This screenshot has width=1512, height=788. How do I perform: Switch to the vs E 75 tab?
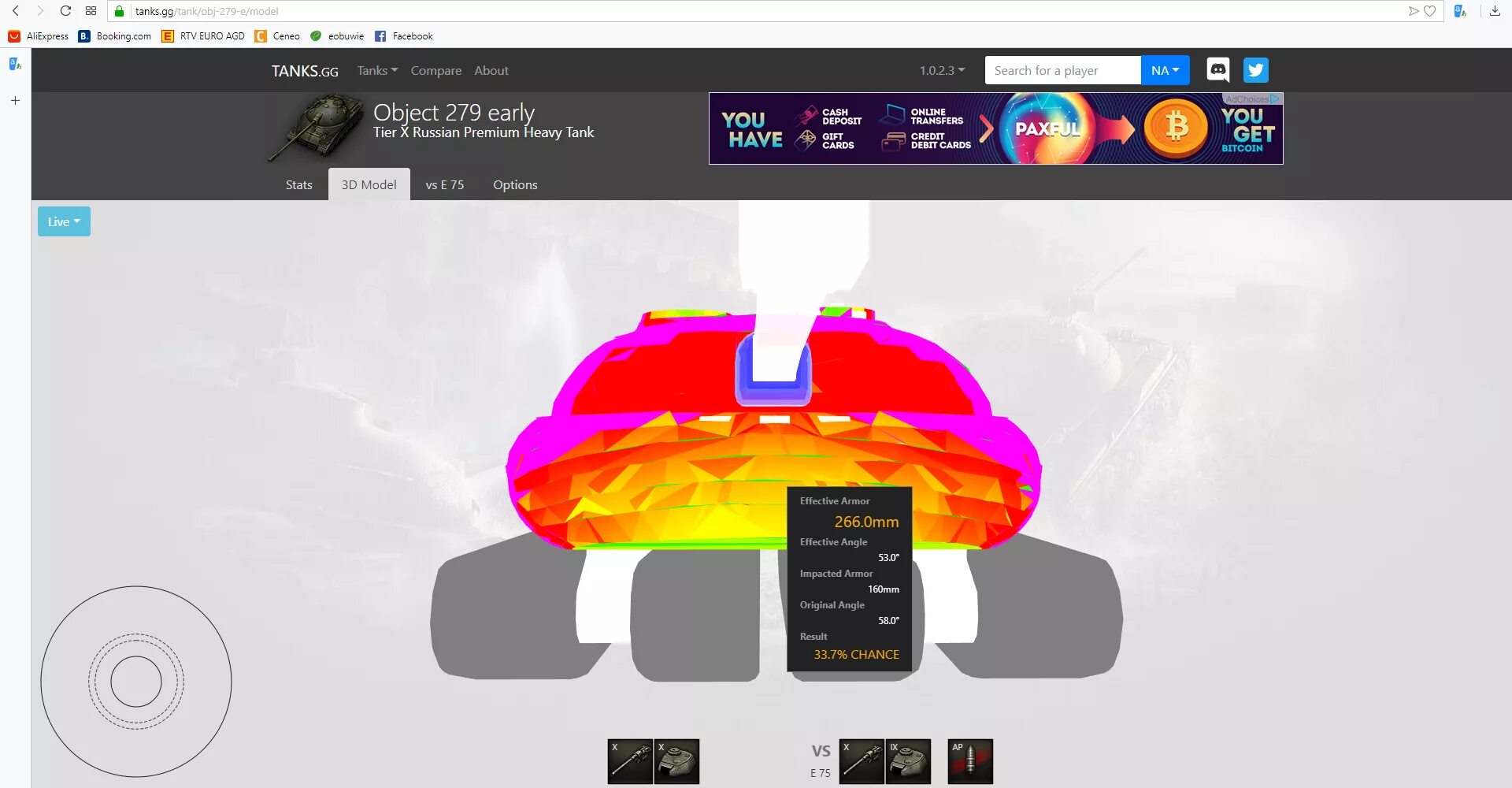click(445, 184)
